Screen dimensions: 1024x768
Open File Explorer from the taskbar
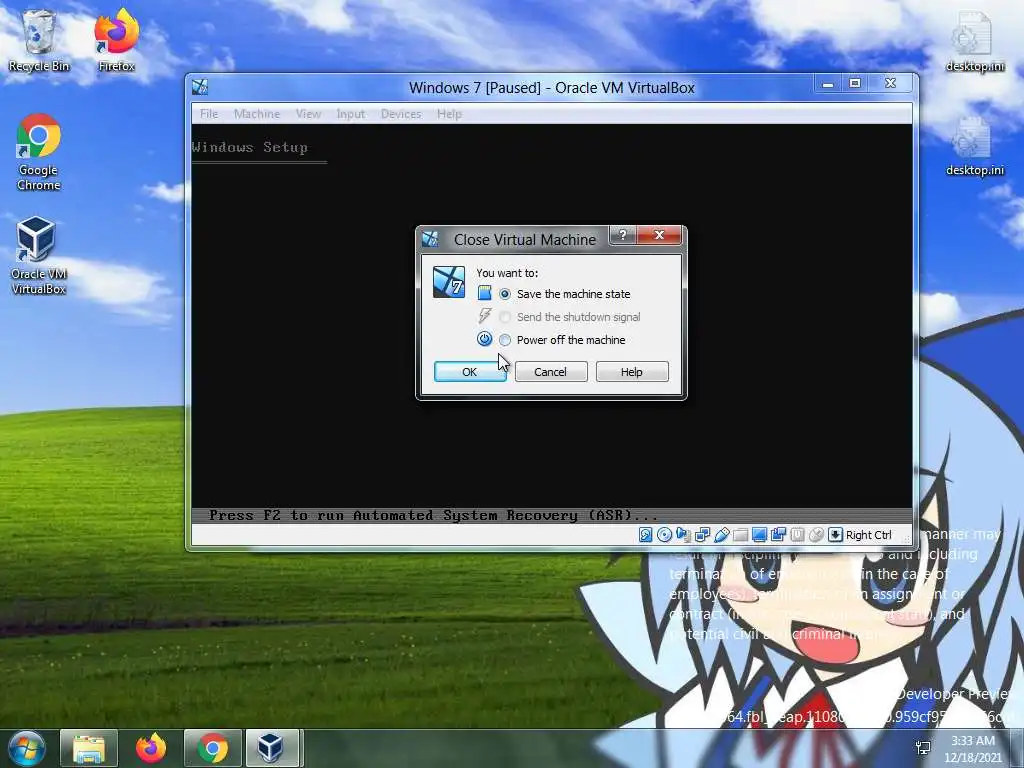(x=88, y=748)
